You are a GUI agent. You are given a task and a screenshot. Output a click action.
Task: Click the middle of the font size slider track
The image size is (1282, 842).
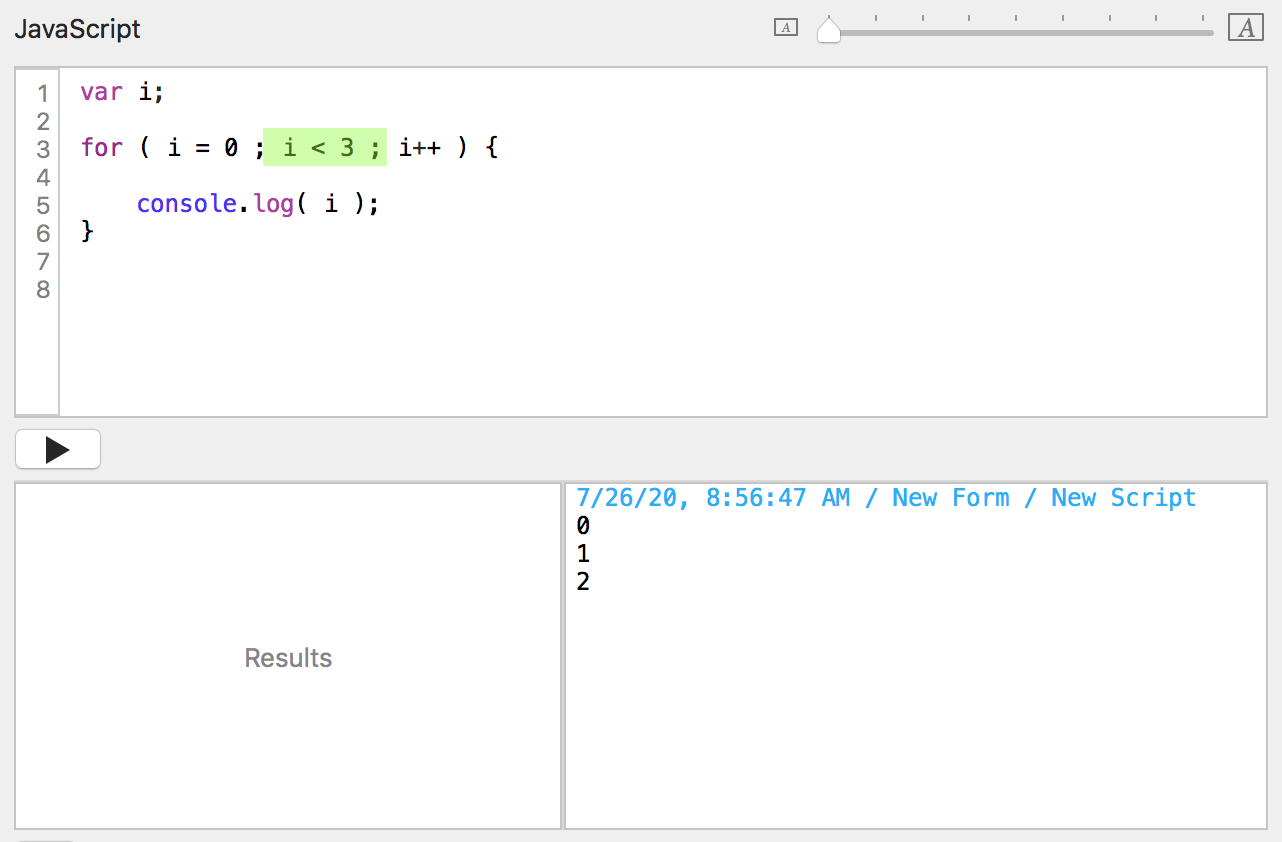(1020, 32)
